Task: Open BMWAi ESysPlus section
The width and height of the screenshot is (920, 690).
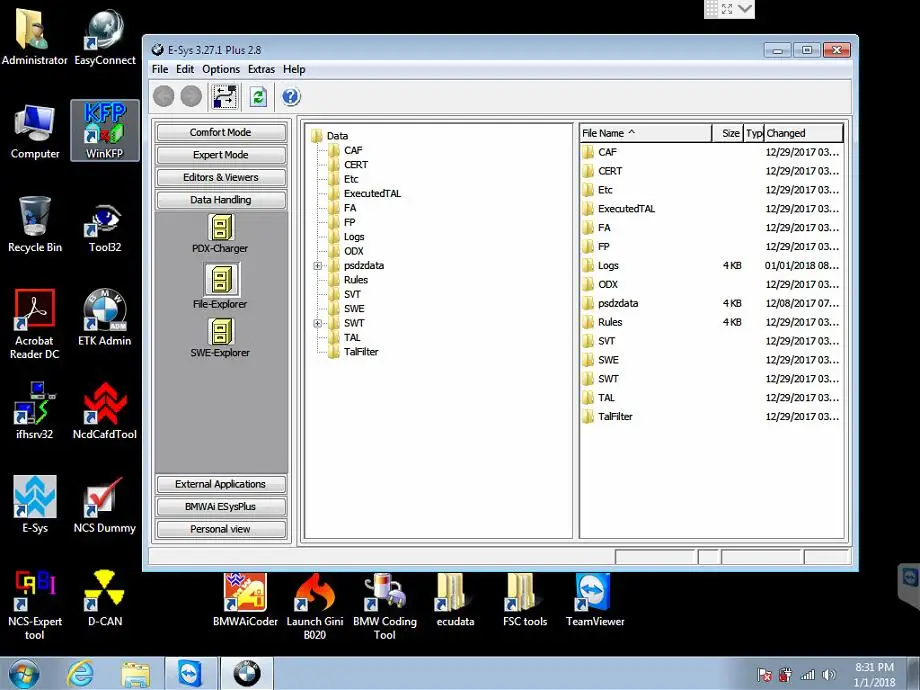Action: [221, 506]
